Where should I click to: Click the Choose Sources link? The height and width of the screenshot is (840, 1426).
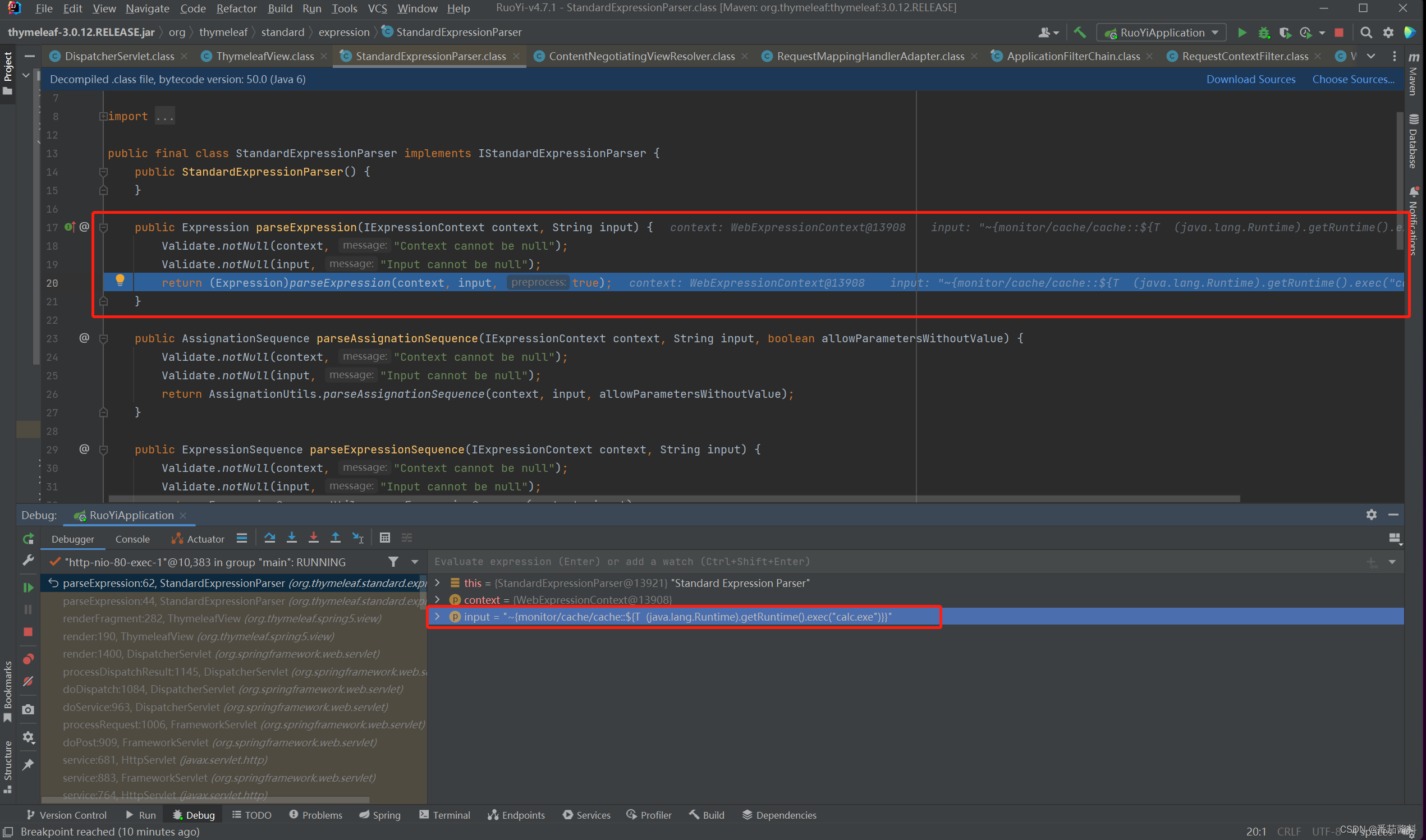pyautogui.click(x=1353, y=79)
